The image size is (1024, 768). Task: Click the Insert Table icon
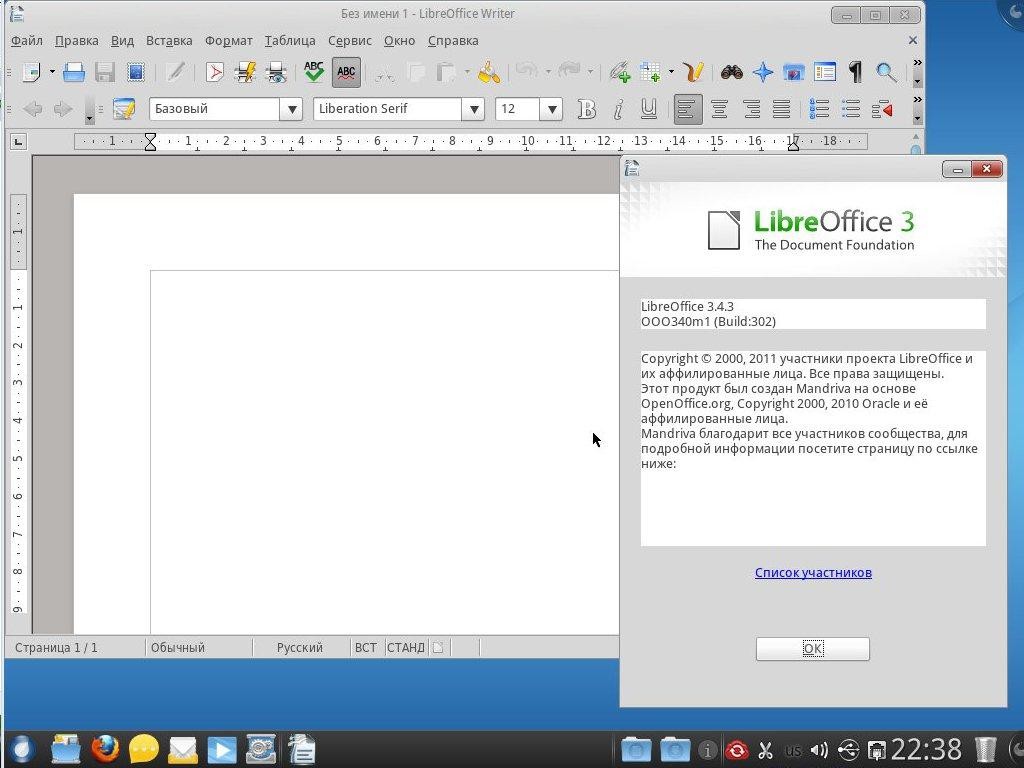tap(650, 72)
